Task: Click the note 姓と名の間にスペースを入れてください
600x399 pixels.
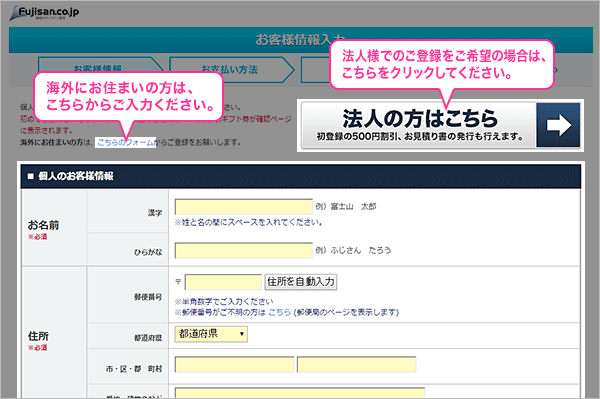Action: 248,222
